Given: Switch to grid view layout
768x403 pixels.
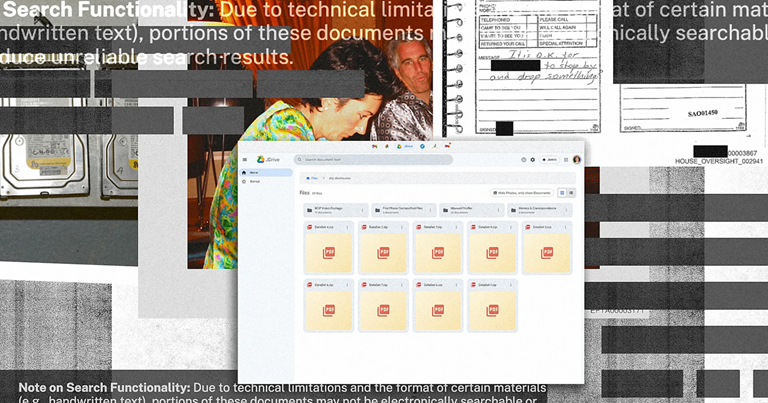Looking at the screenshot, I should coord(562,192).
